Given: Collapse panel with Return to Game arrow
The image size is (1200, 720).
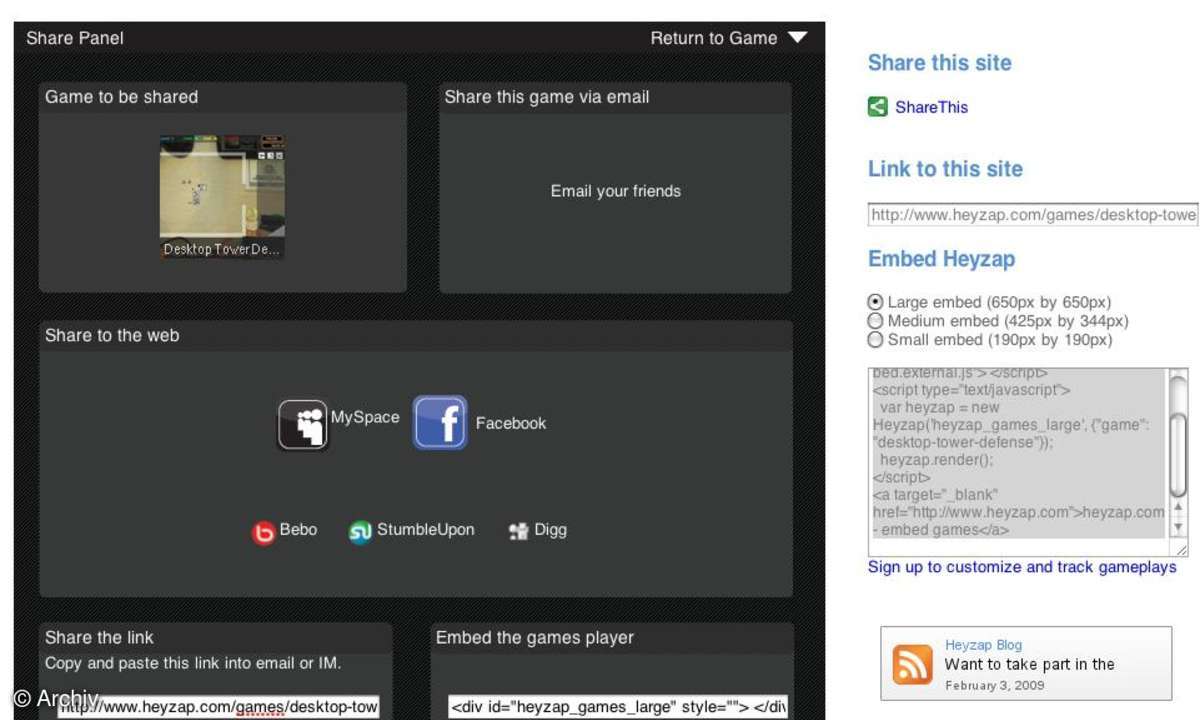Looking at the screenshot, I should (797, 38).
